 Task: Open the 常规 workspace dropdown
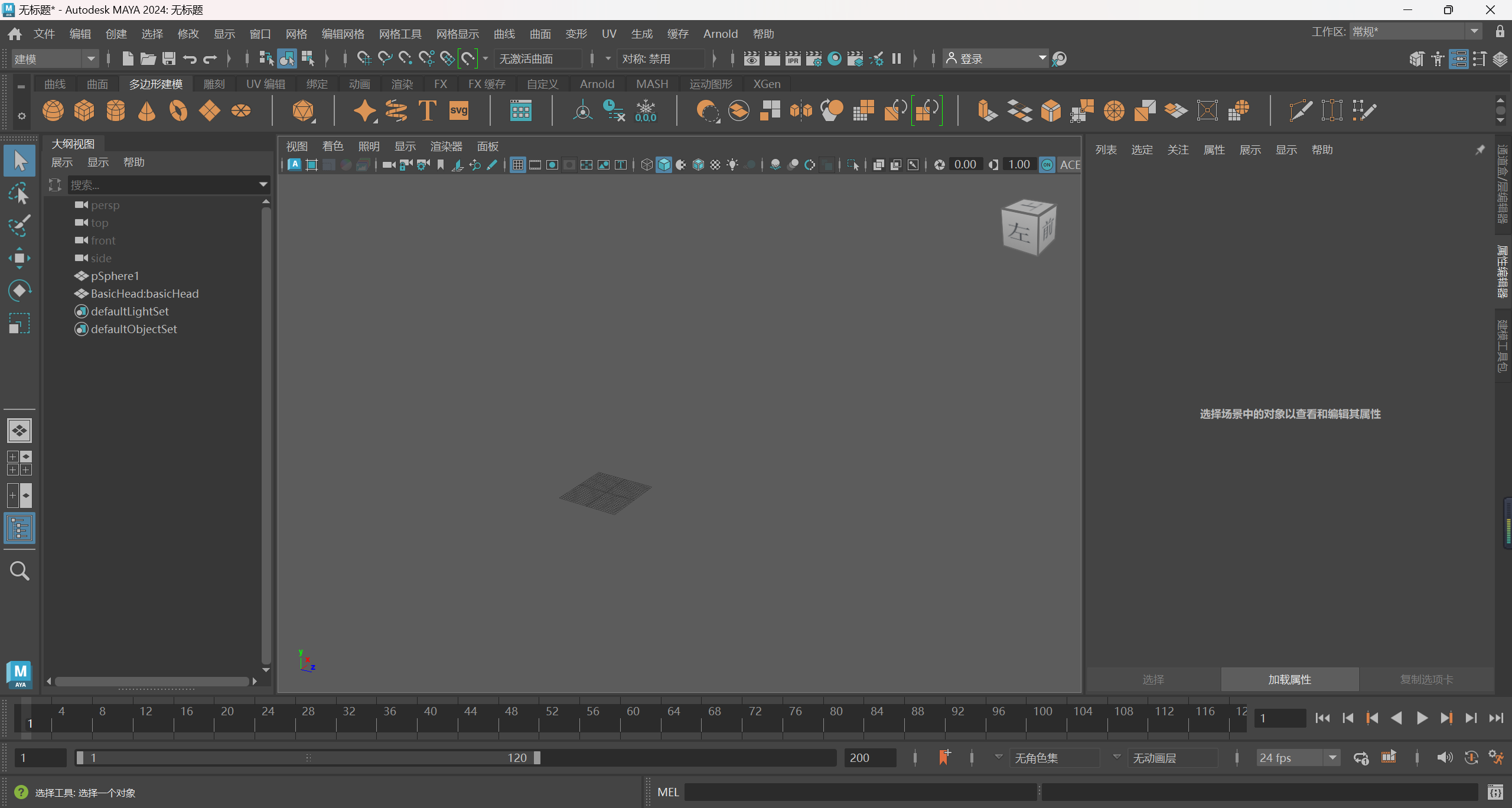tap(1416, 32)
